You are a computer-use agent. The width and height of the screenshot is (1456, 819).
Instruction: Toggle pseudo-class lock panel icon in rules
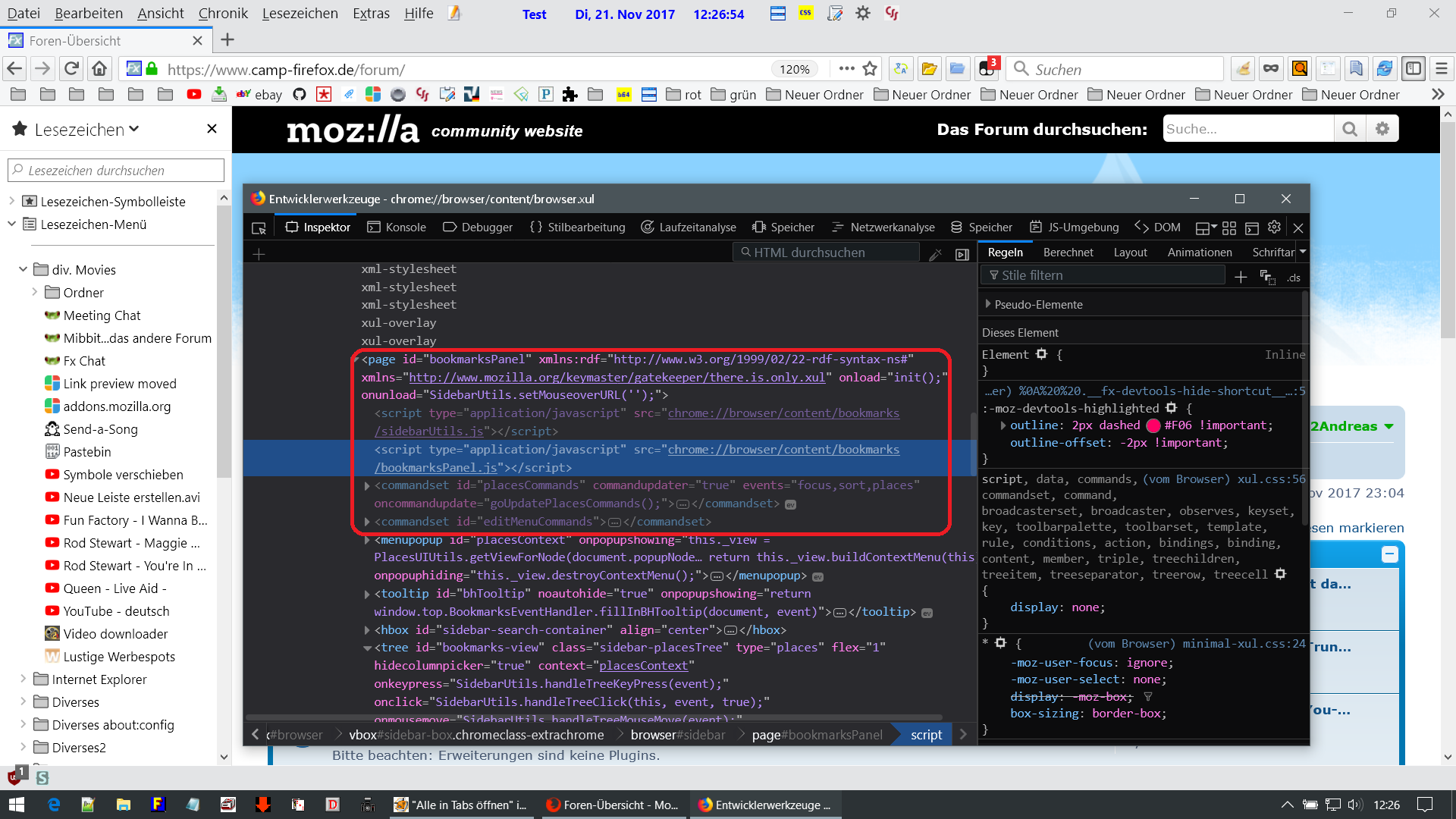click(1267, 278)
